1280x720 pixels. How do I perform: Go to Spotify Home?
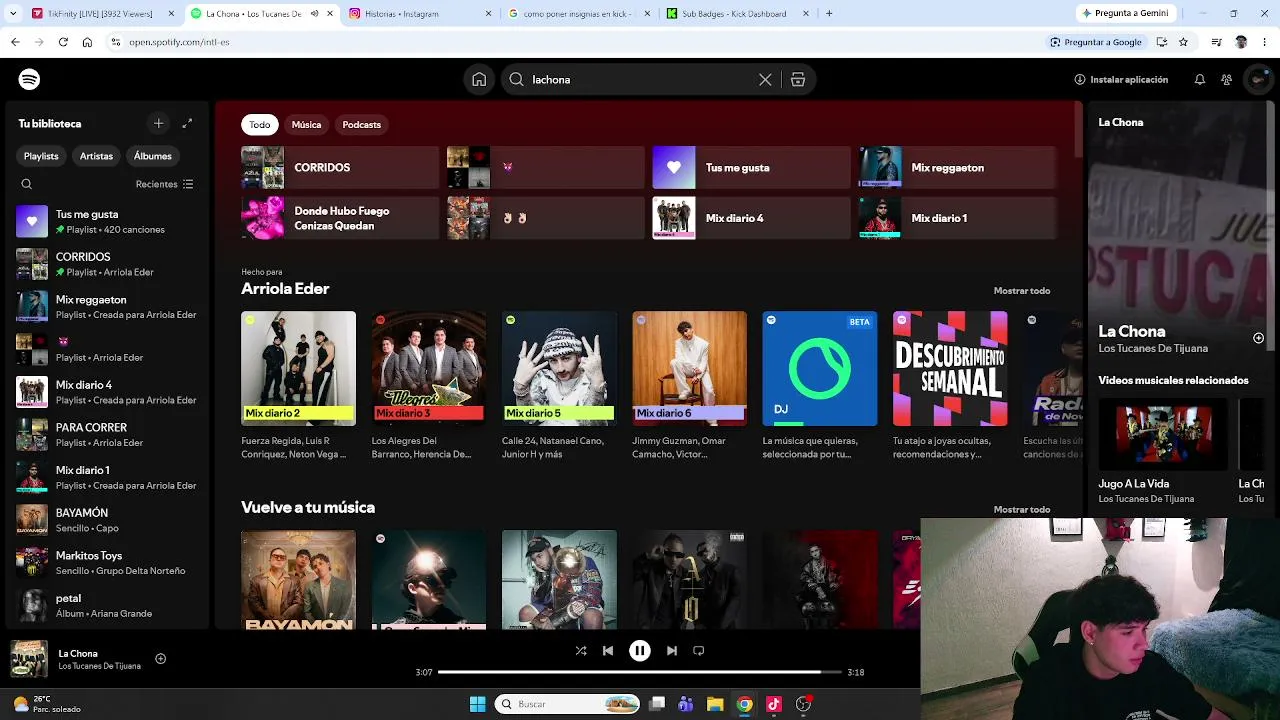tap(479, 80)
